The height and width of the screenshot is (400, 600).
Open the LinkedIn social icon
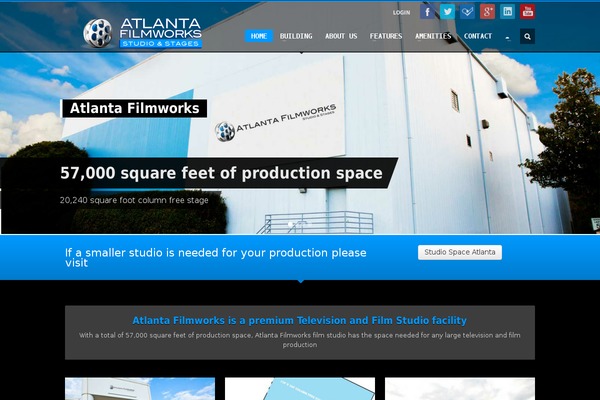(x=507, y=12)
